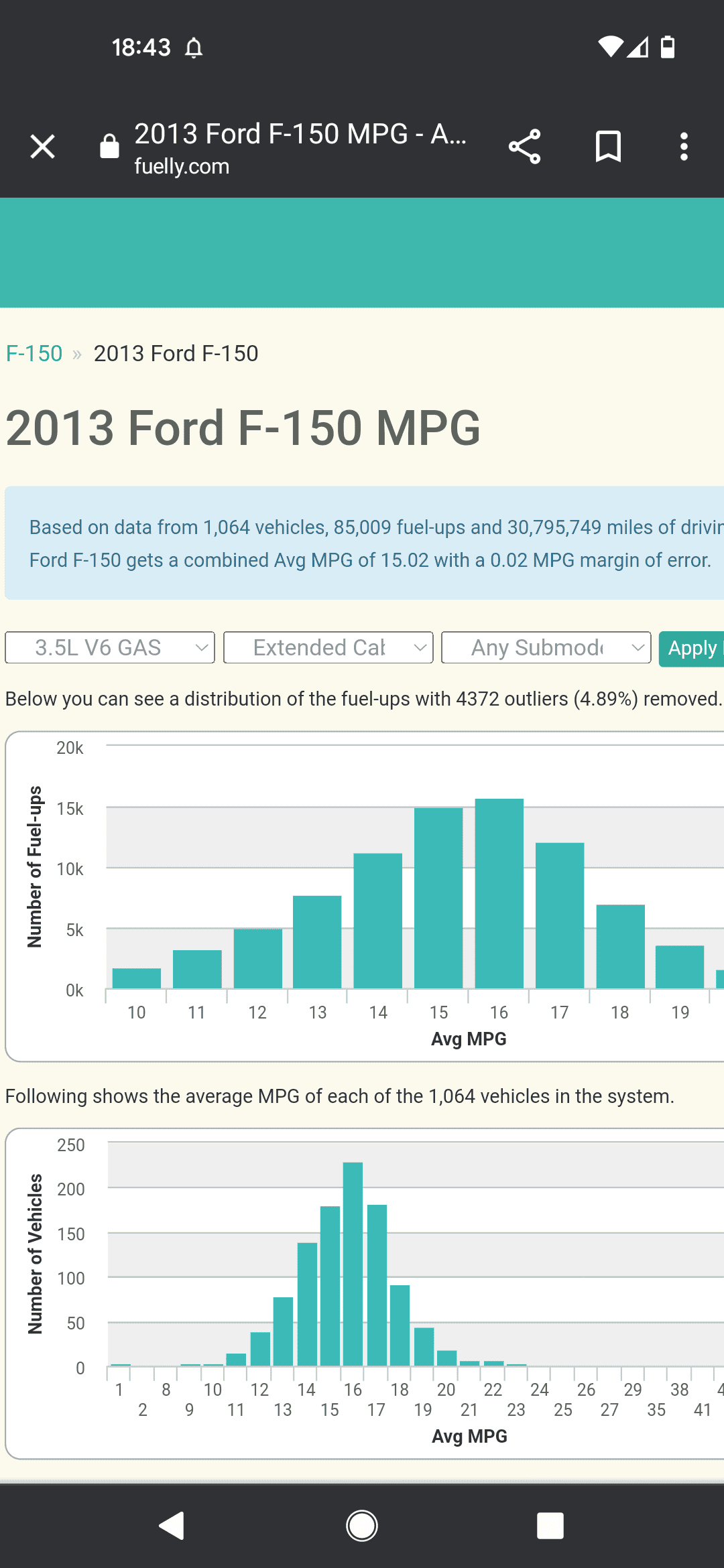This screenshot has width=724, height=1568.
Task: Tap the Android back navigation button
Action: [x=172, y=1526]
